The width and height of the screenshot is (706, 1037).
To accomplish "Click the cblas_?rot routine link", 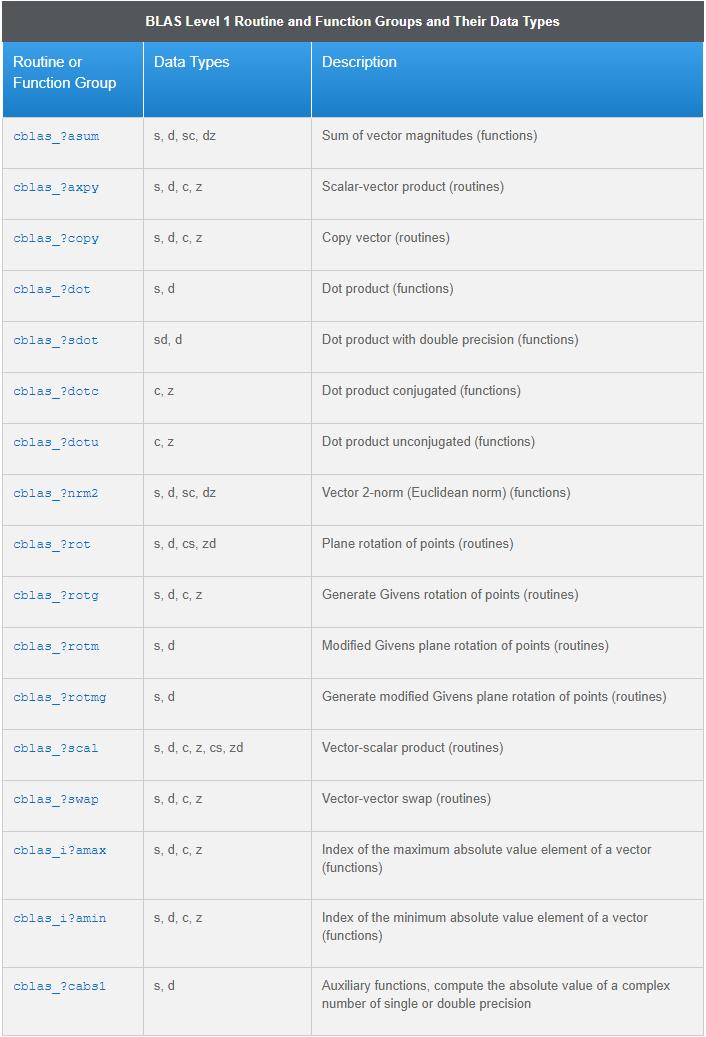I will [x=52, y=544].
